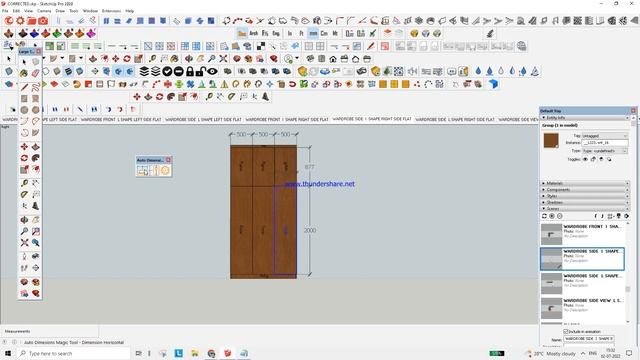Viewport: 640px width, 360px height.
Task: Select the Push/Pull tool in Large Tool Set
Action: [x=36, y=147]
